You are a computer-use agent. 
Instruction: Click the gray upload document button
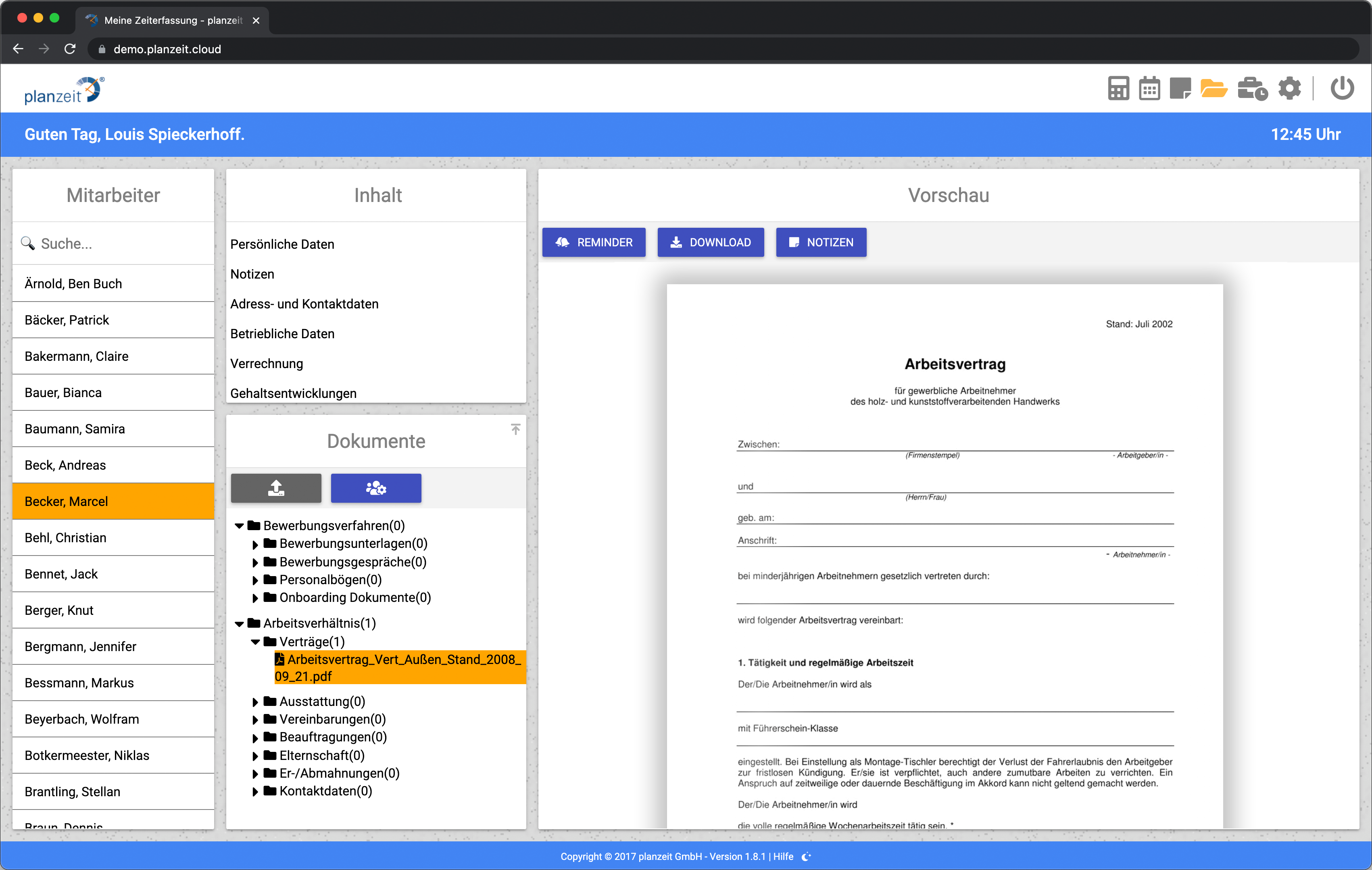click(276, 488)
